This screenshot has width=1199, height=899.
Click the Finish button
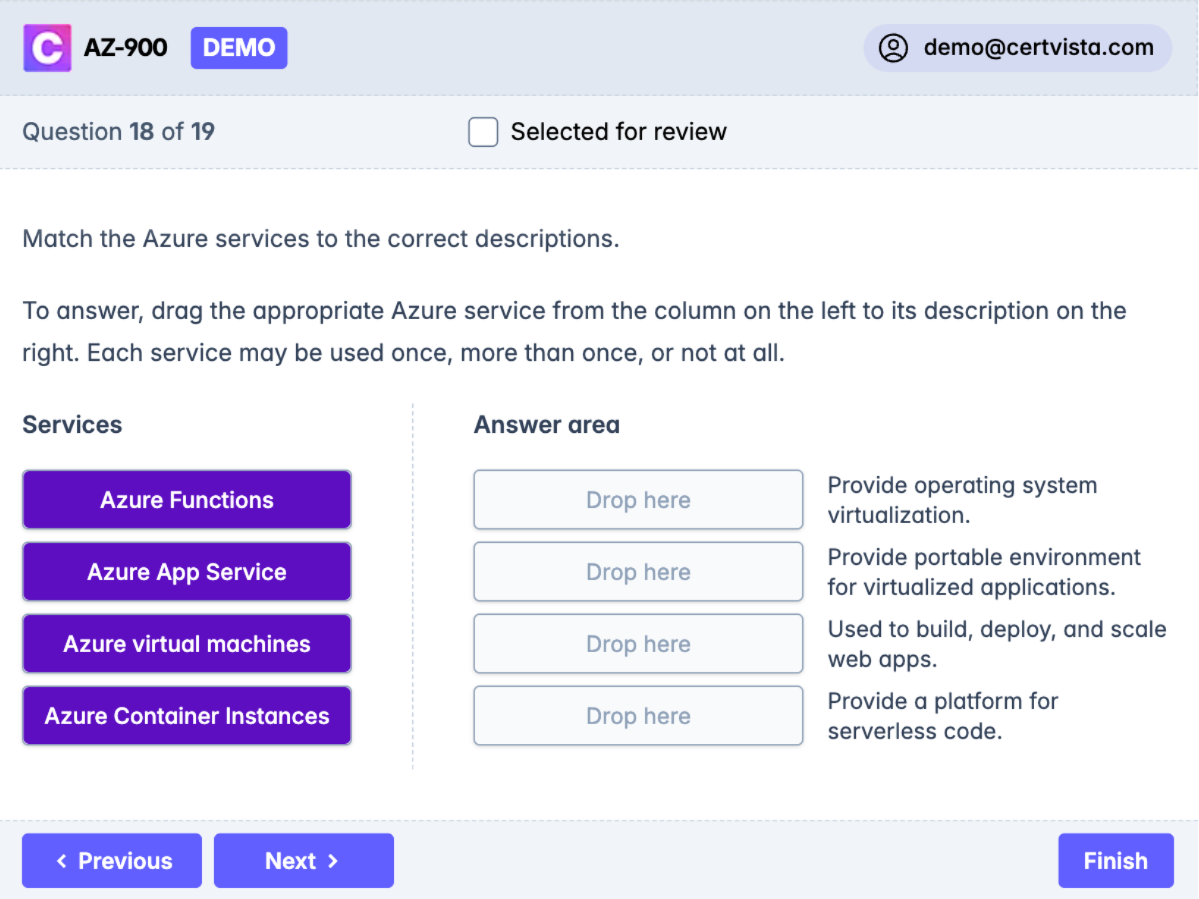[1115, 860]
